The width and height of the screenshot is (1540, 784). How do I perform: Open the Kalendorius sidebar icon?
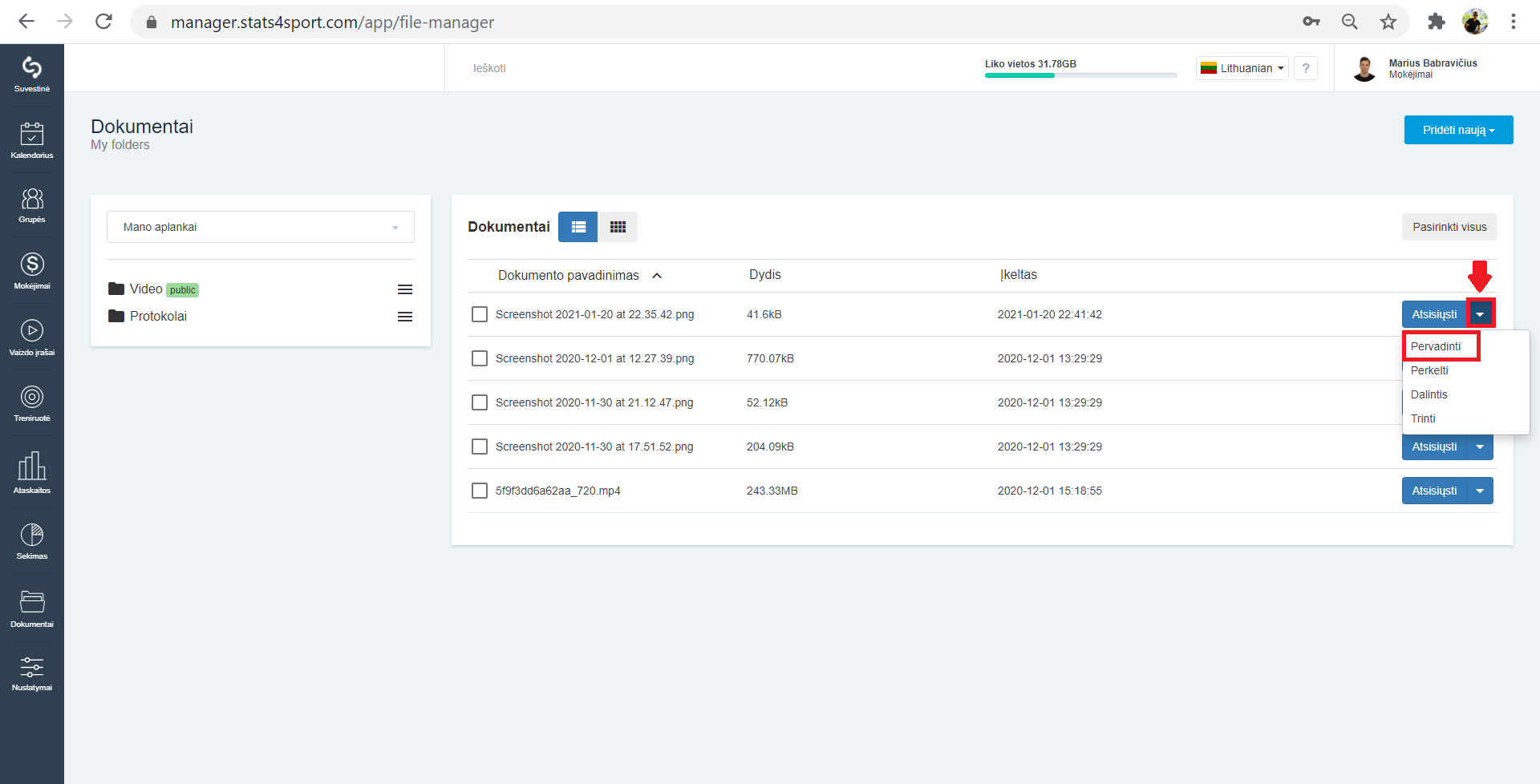32,140
